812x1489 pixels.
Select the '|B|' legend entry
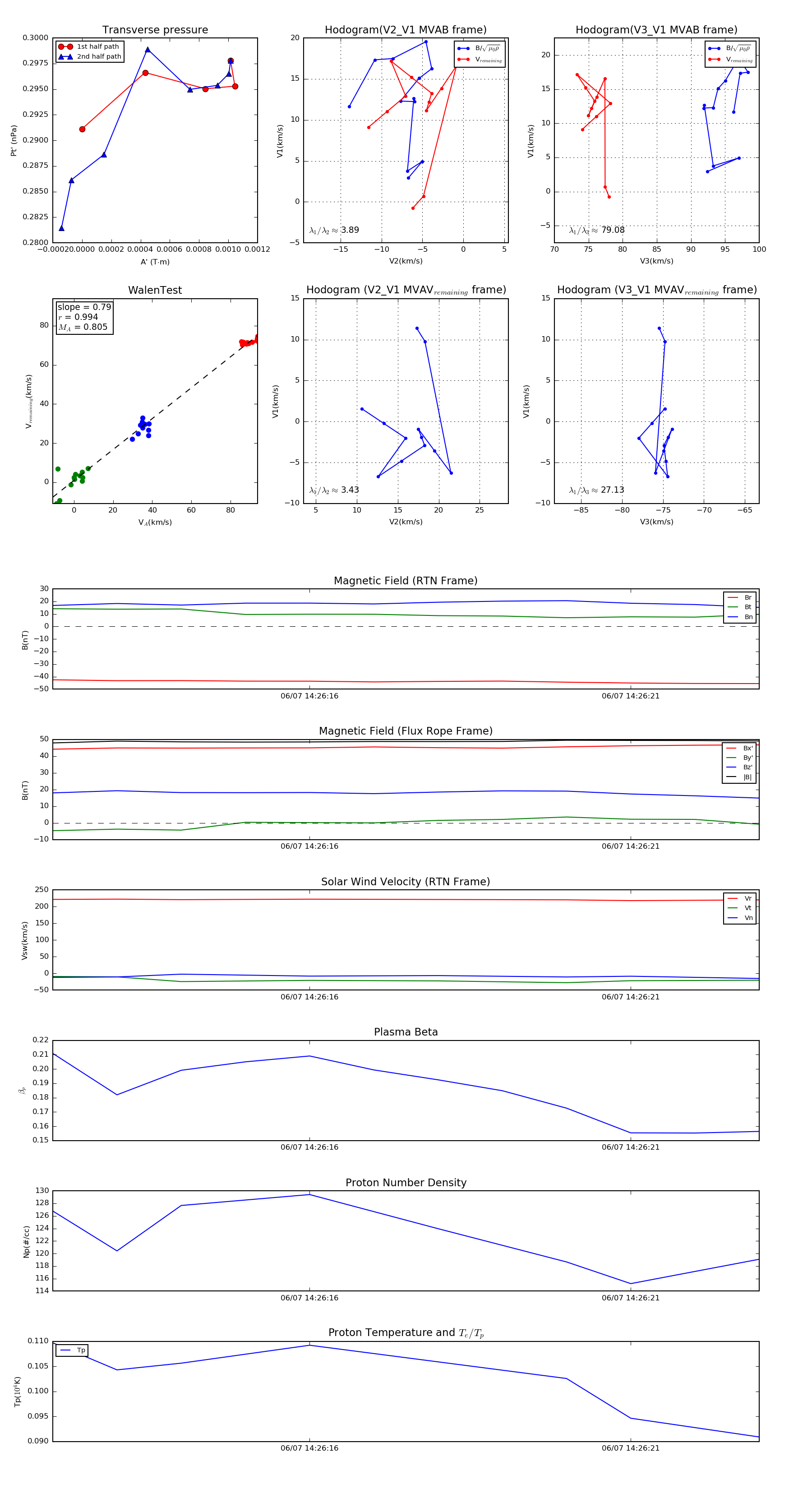(739, 777)
